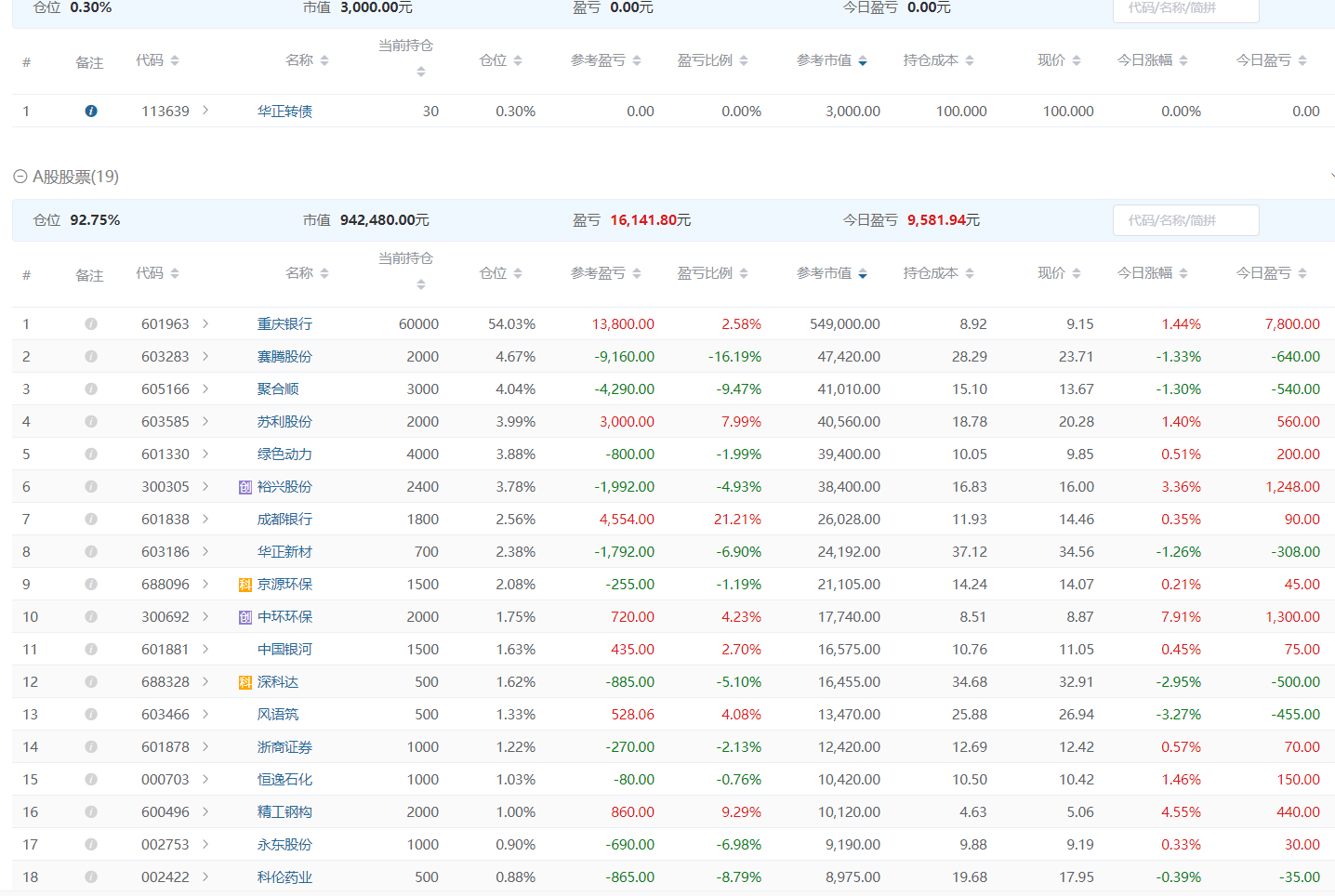1335x896 pixels.
Task: Select the 21.21% profit ratio cell
Action: tap(737, 519)
